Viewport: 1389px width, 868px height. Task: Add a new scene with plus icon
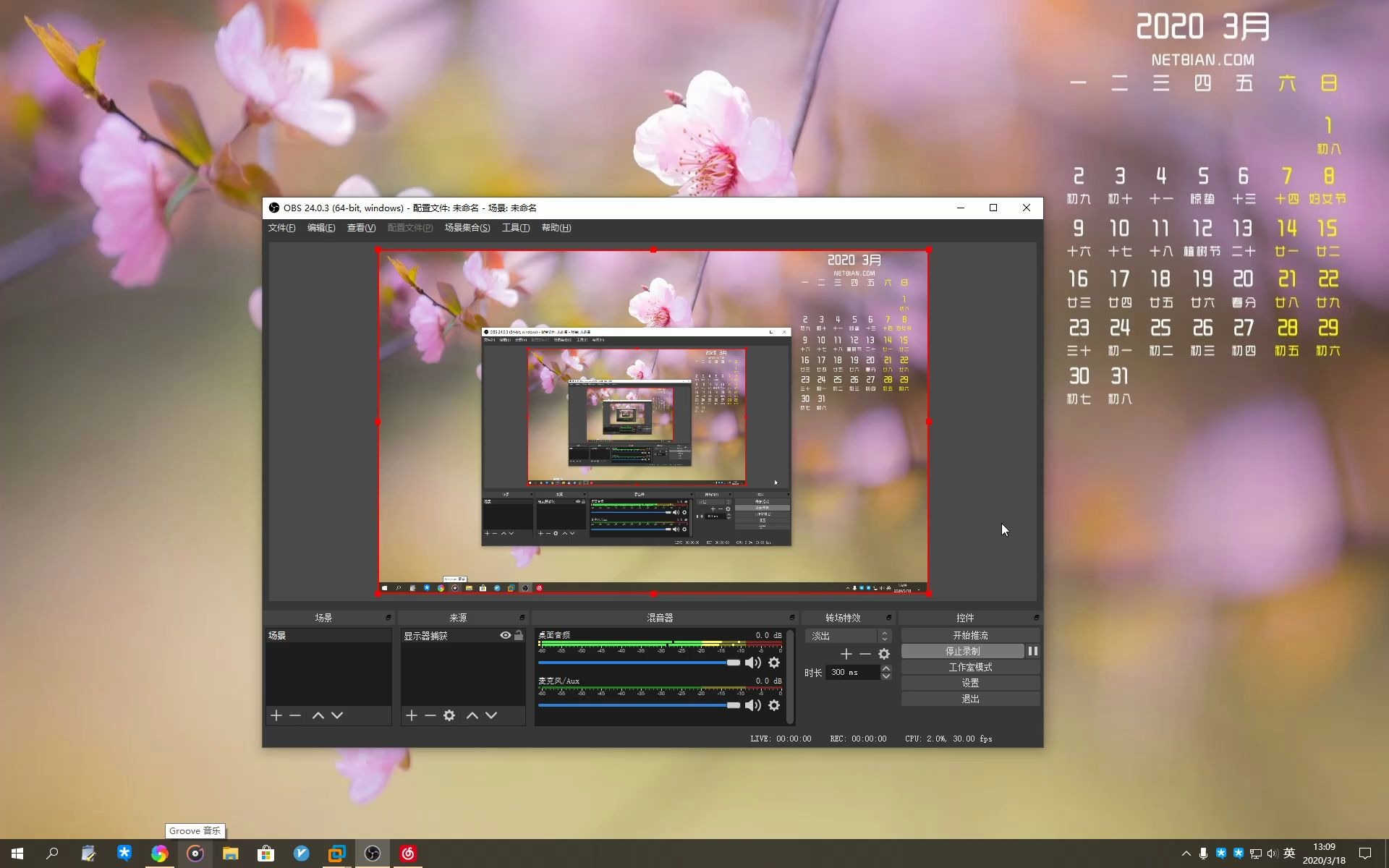[276, 715]
